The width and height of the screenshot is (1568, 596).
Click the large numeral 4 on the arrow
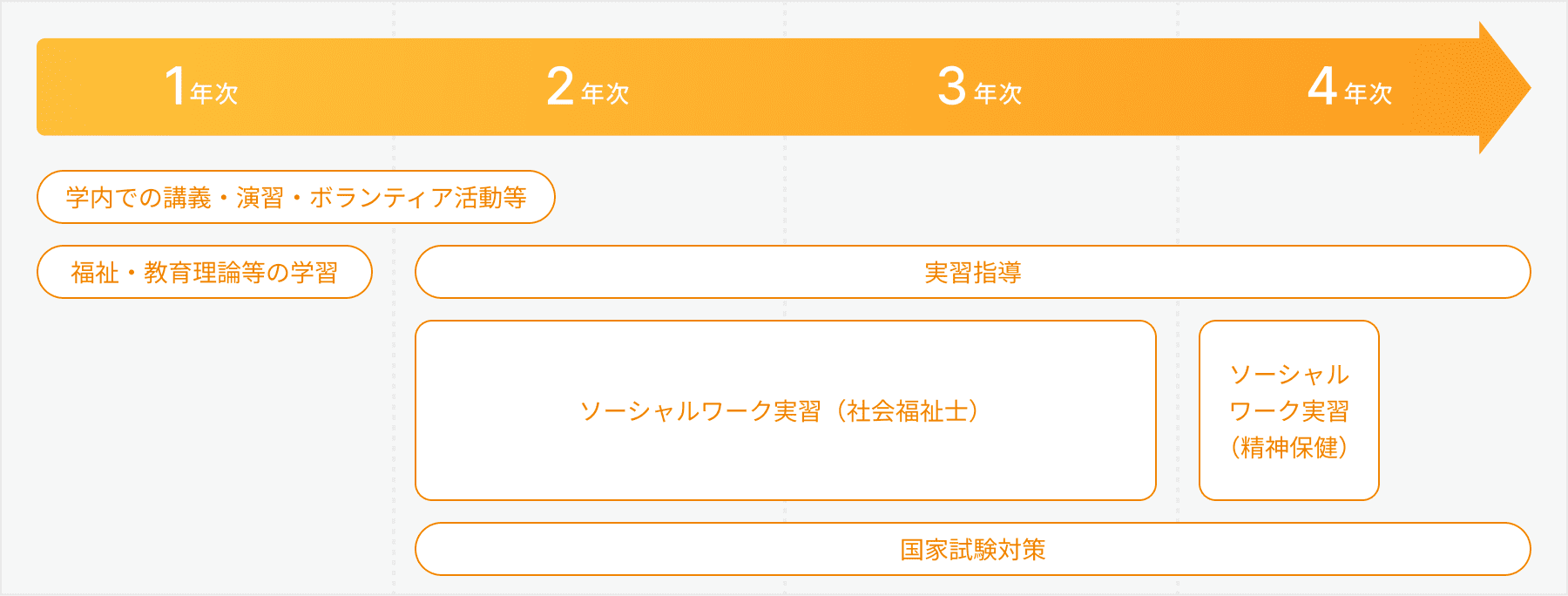coord(1322,86)
